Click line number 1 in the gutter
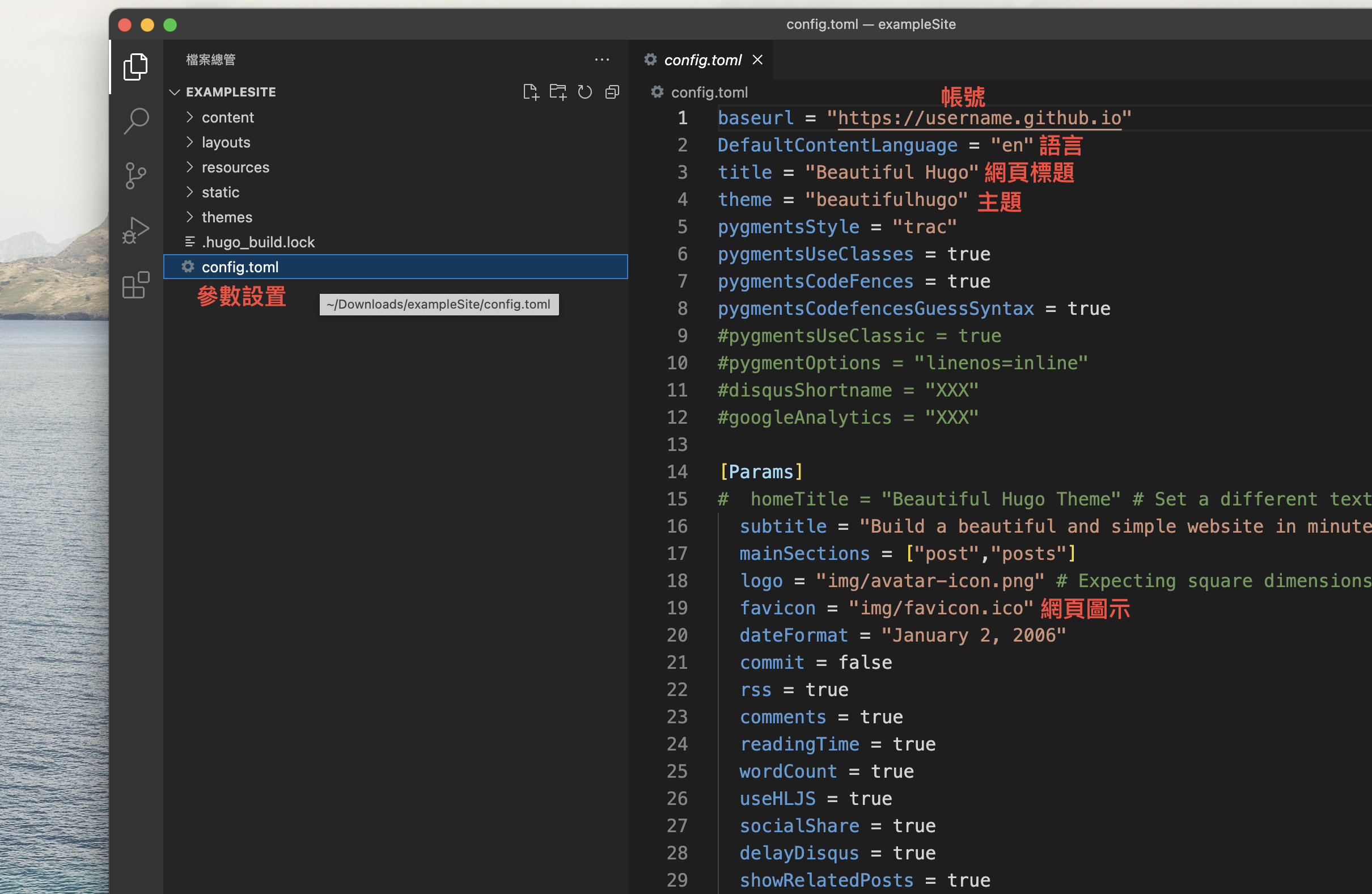The width and height of the screenshot is (1372, 894). [x=682, y=118]
